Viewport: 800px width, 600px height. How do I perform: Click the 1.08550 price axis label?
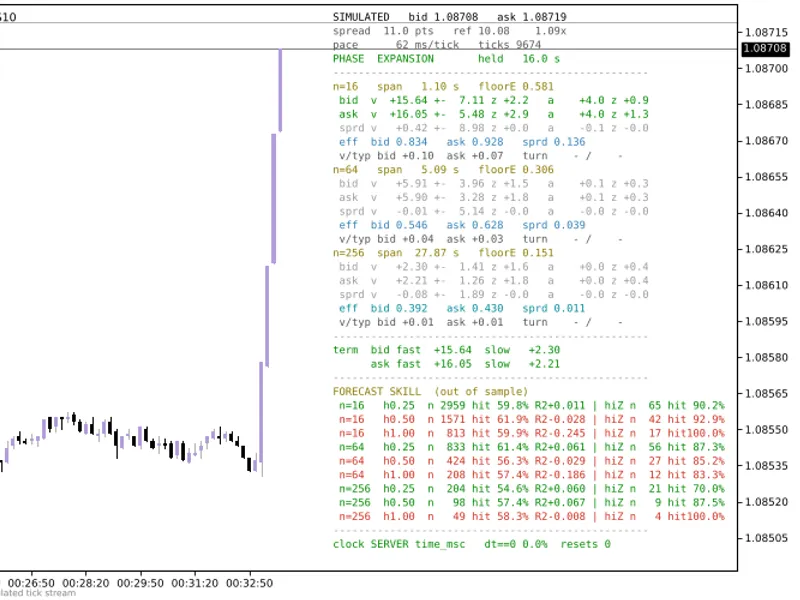pos(766,430)
